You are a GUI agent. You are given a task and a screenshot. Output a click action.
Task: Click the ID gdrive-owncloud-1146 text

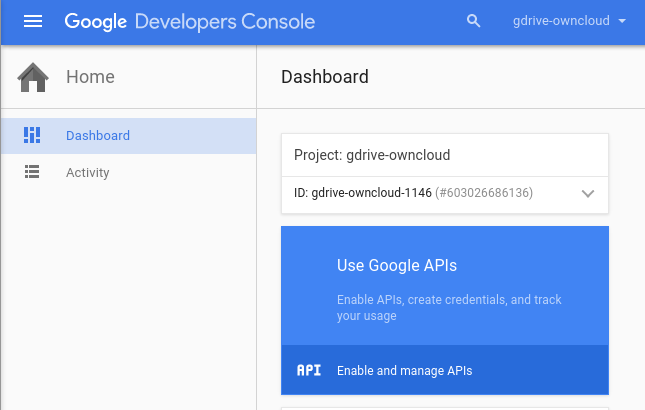coord(364,192)
